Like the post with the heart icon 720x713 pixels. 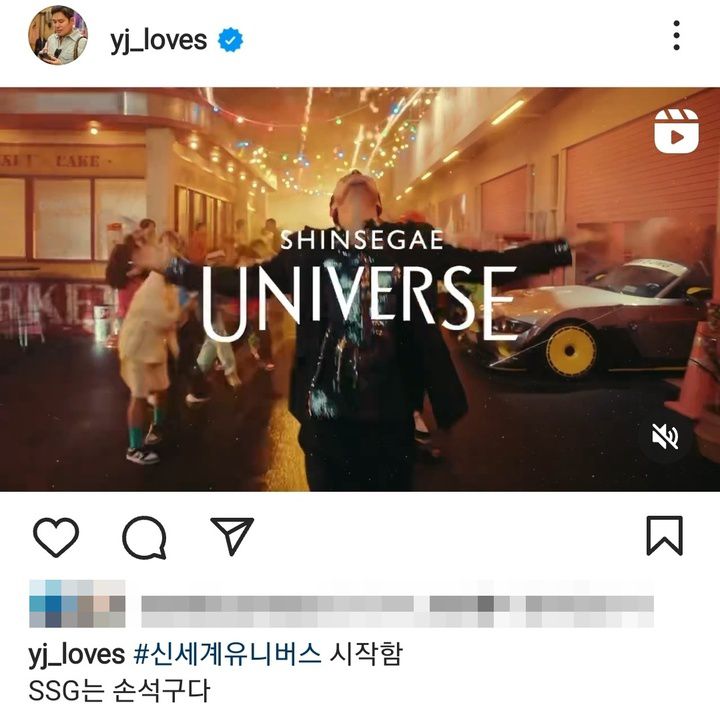(56, 537)
